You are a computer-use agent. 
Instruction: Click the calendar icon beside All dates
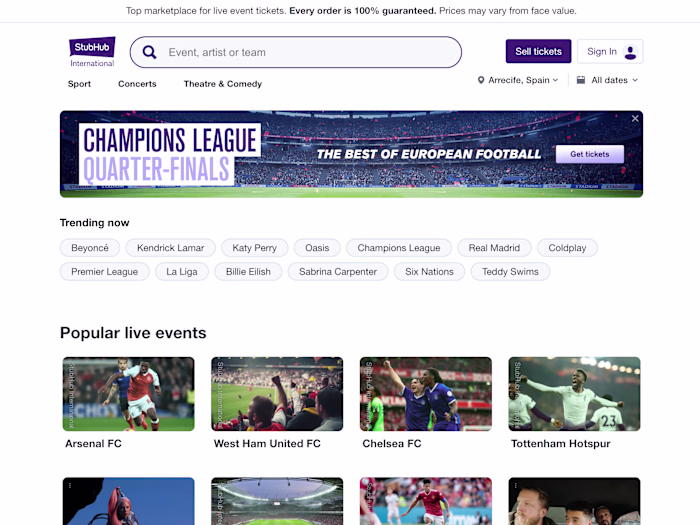(x=581, y=80)
